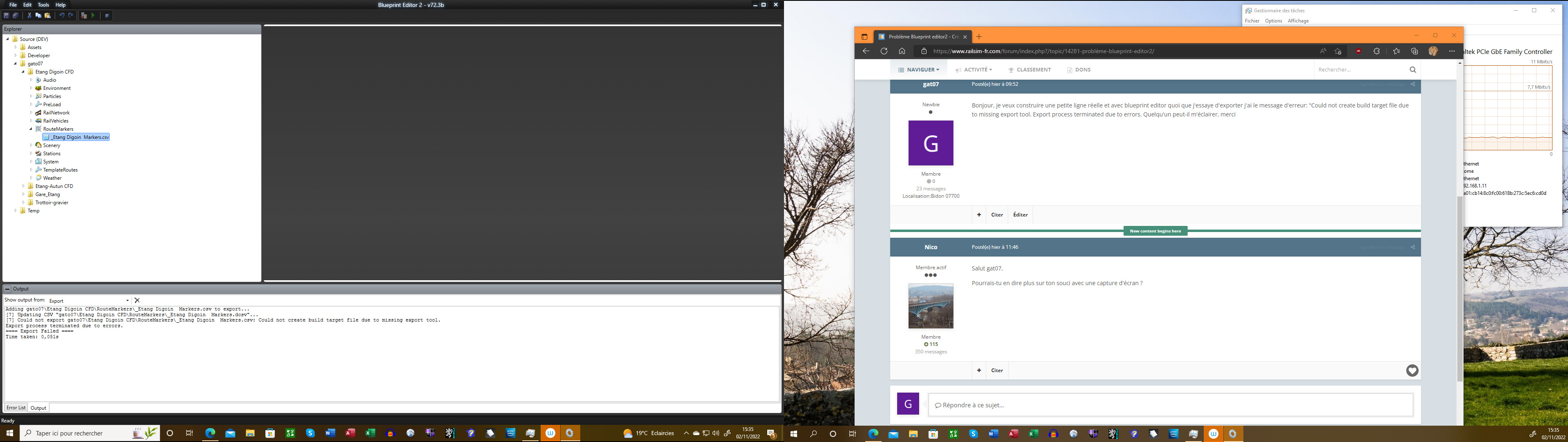Collapse the gato07 folder arrow
Viewport: 1568px width, 442px height.
point(15,63)
